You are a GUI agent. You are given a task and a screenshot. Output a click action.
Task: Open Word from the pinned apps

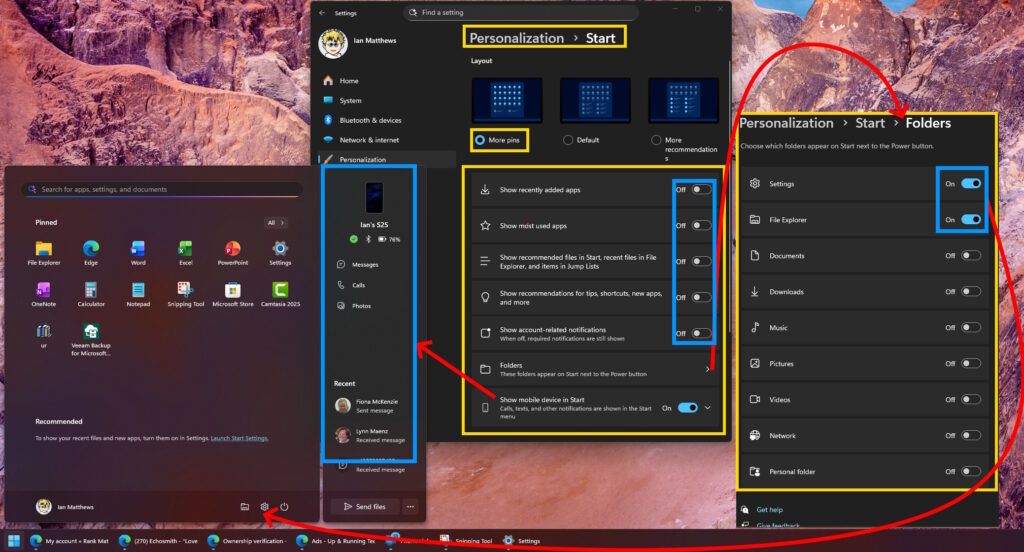138,253
